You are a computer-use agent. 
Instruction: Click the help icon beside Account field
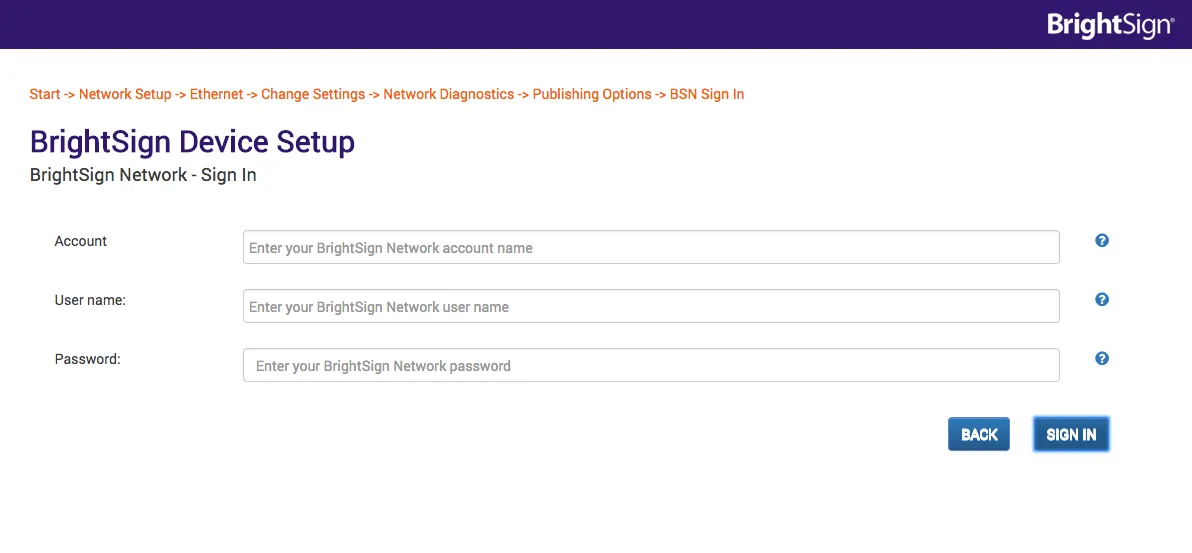coord(1102,241)
